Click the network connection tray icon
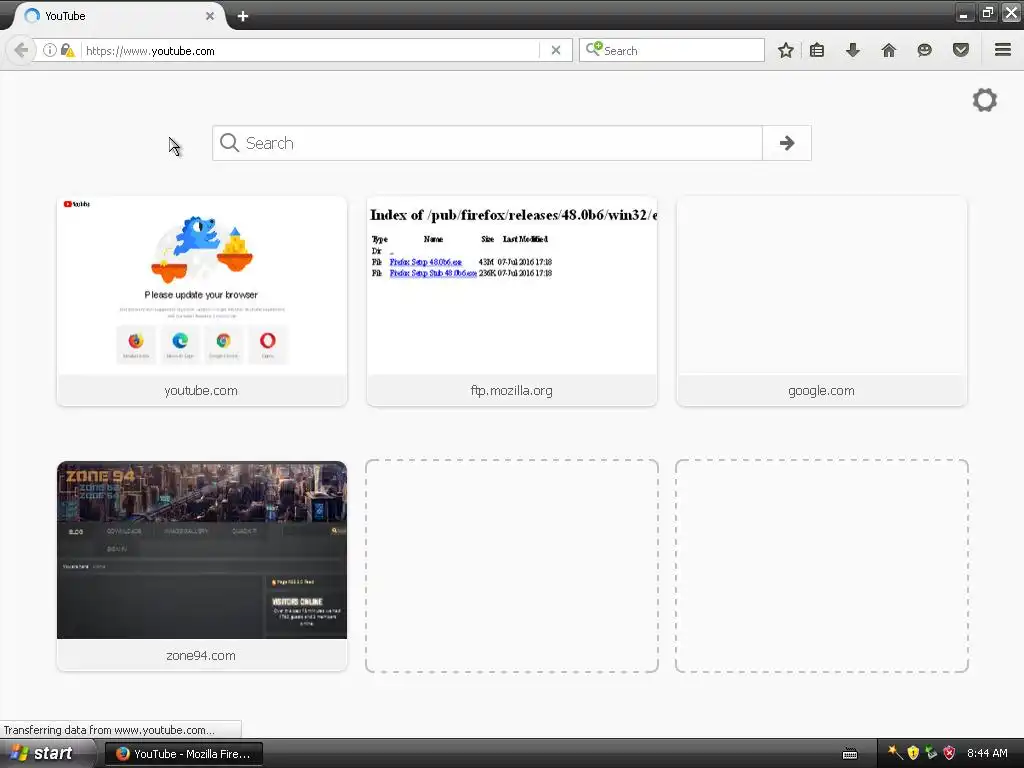1024x768 pixels. pos(931,753)
